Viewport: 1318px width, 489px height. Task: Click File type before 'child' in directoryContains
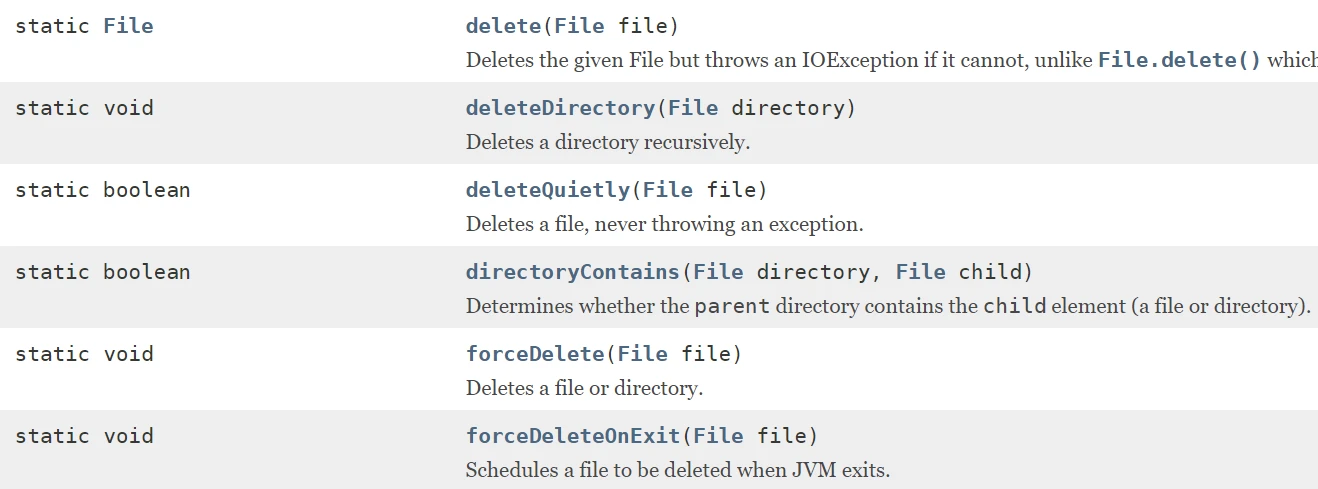click(921, 272)
